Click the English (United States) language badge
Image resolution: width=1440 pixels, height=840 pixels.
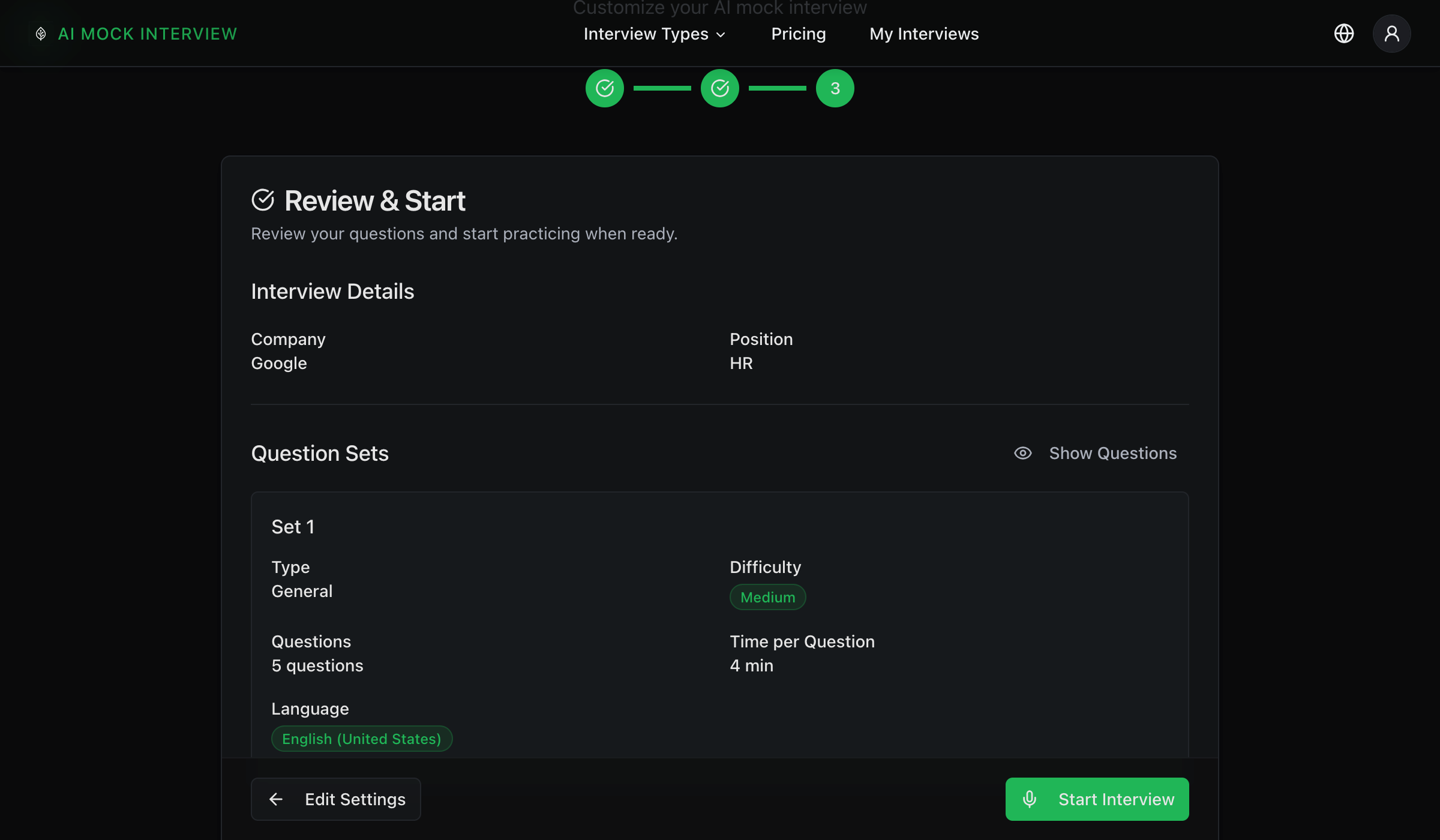pyautogui.click(x=362, y=739)
